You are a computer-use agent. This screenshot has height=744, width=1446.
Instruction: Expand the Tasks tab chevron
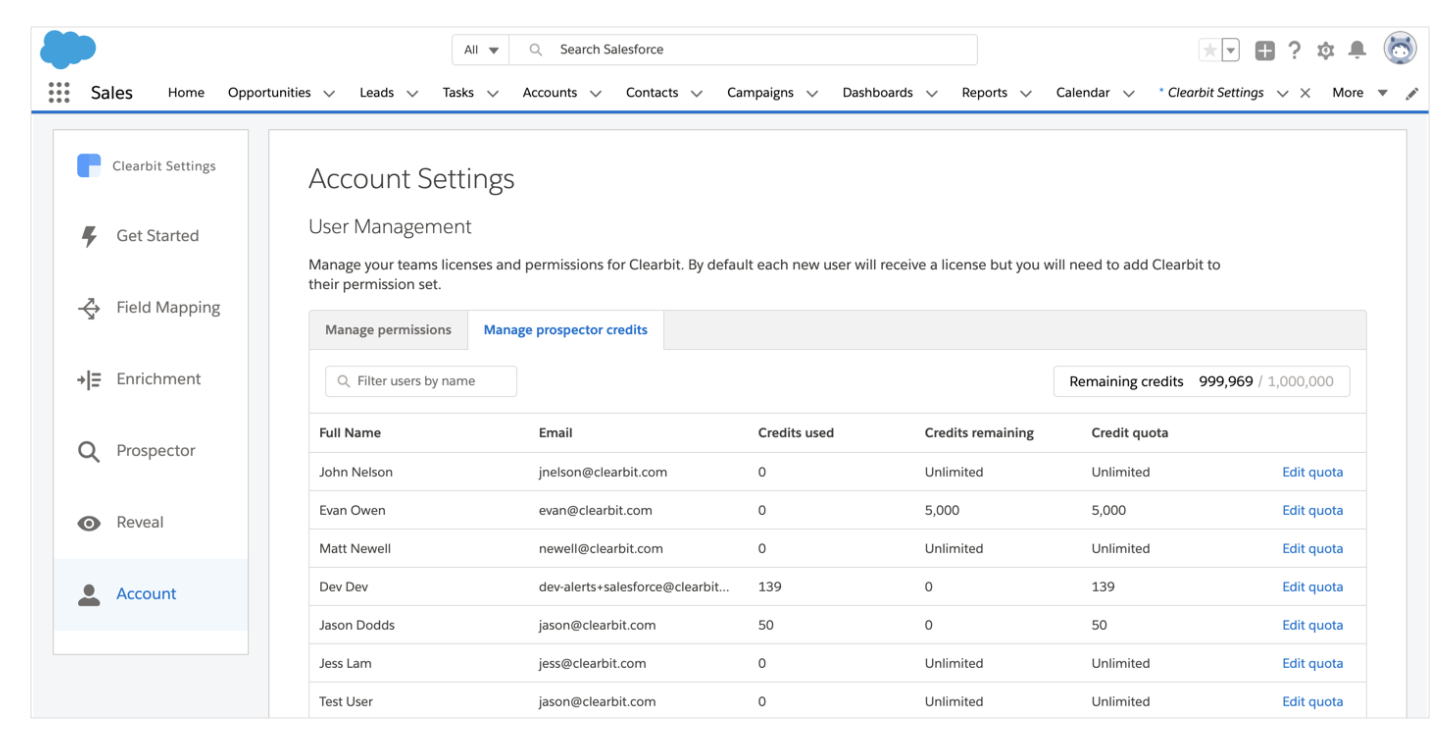pyautogui.click(x=492, y=93)
